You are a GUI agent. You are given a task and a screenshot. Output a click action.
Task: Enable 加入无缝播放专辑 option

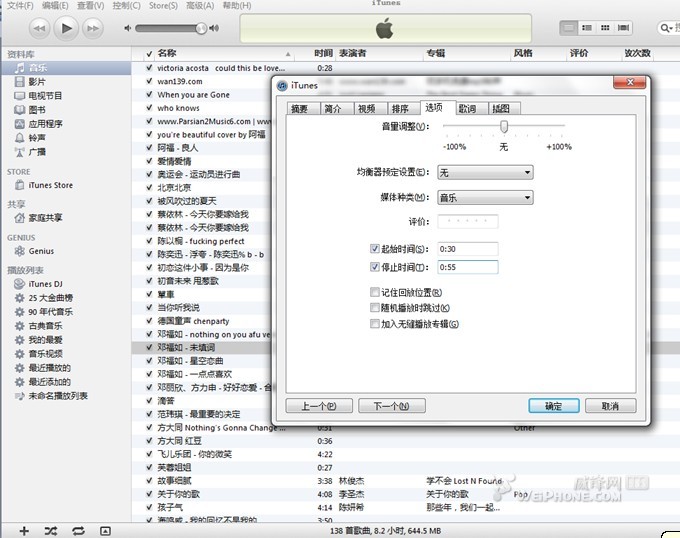pyautogui.click(x=375, y=323)
